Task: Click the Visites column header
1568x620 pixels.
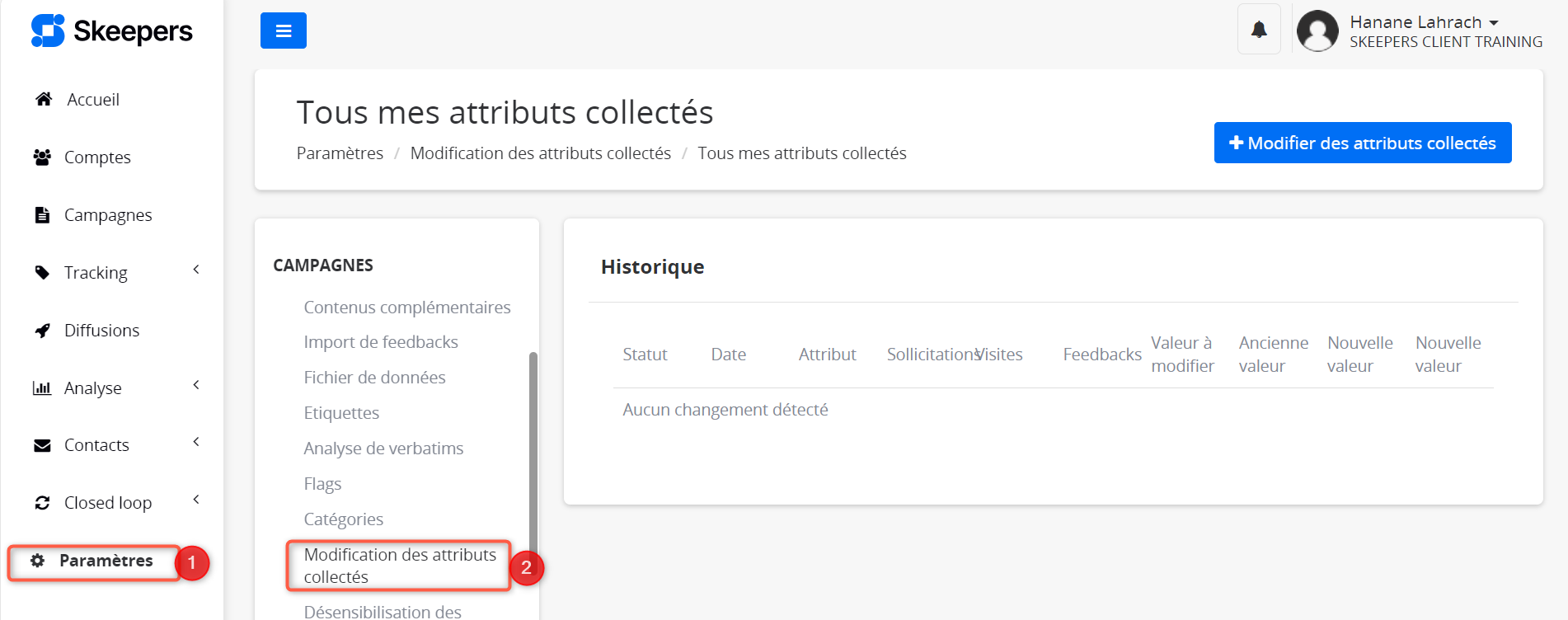Action: tap(1000, 355)
